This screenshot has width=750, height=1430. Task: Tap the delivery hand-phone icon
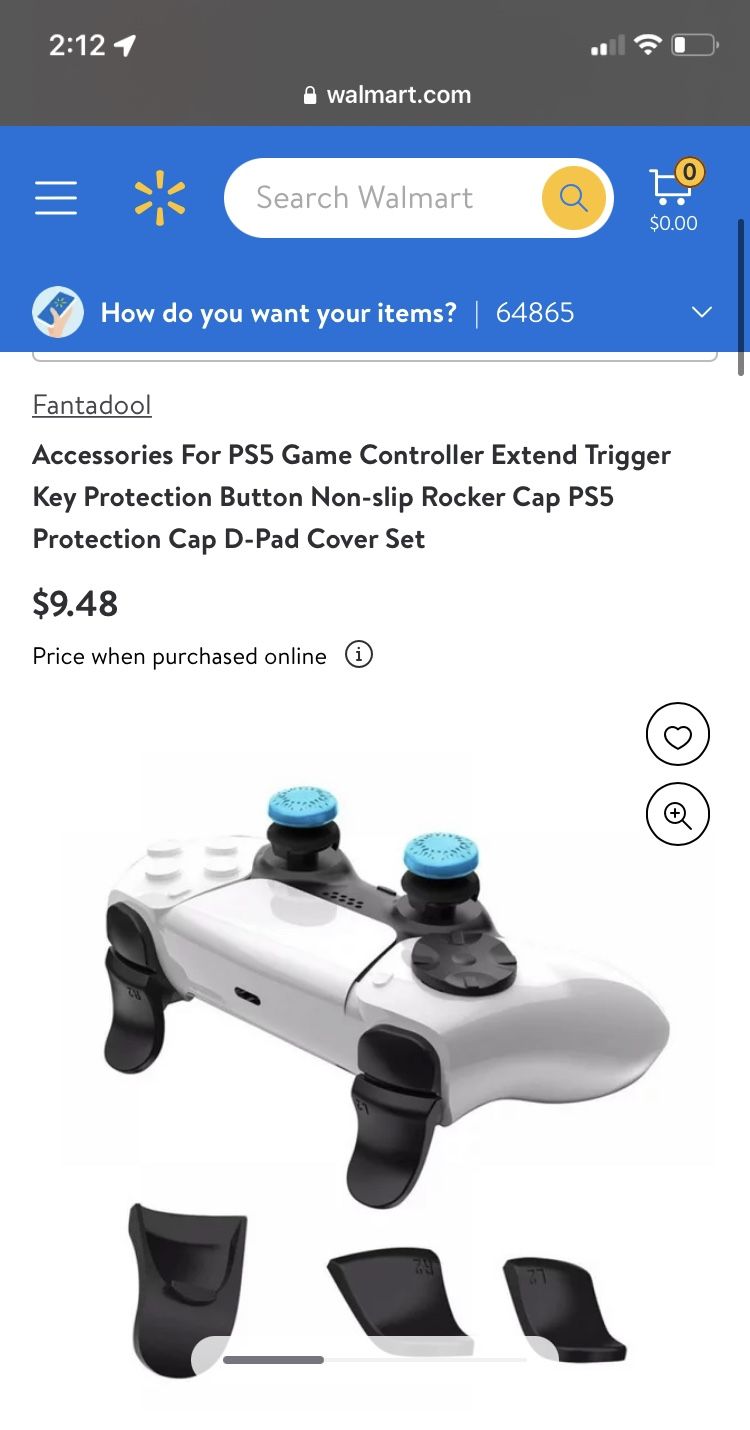point(58,313)
